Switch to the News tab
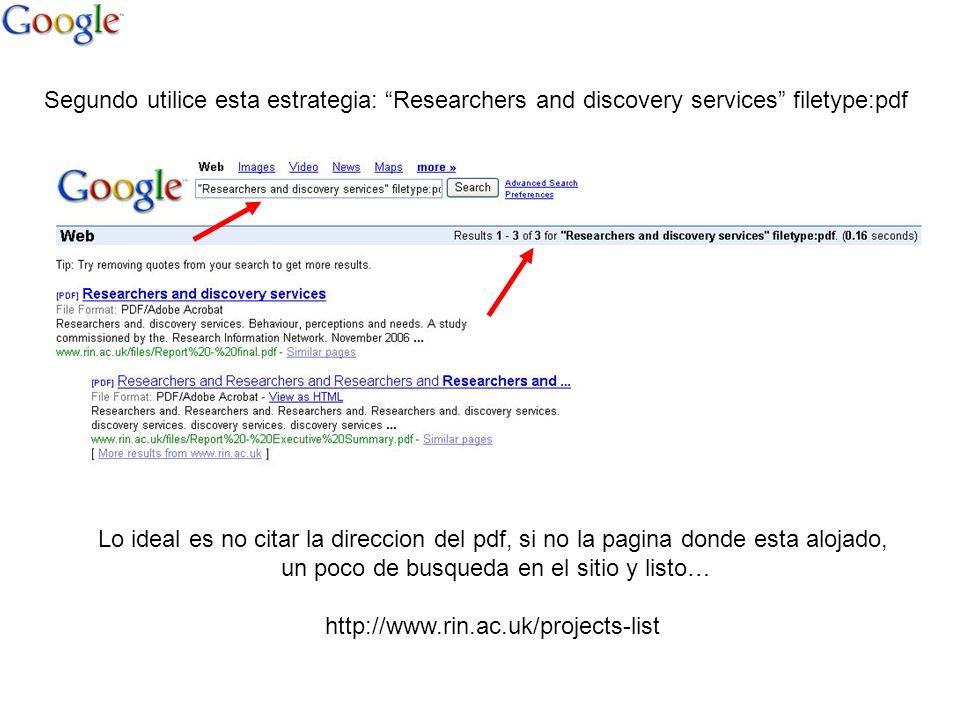The height and width of the screenshot is (720, 960). pos(346,167)
